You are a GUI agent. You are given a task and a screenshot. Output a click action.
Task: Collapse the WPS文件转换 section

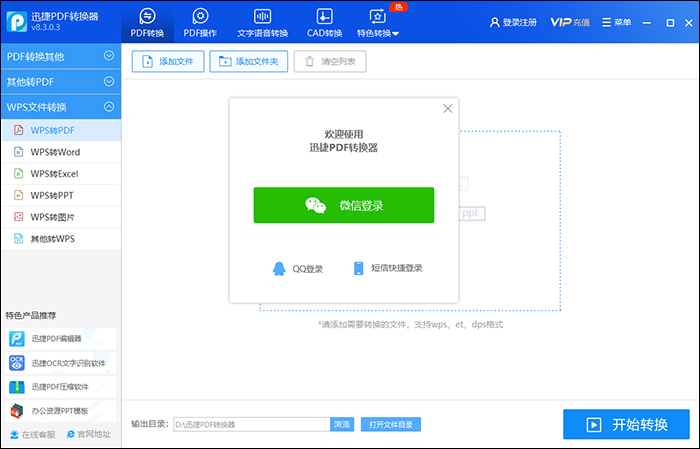[x=61, y=107]
